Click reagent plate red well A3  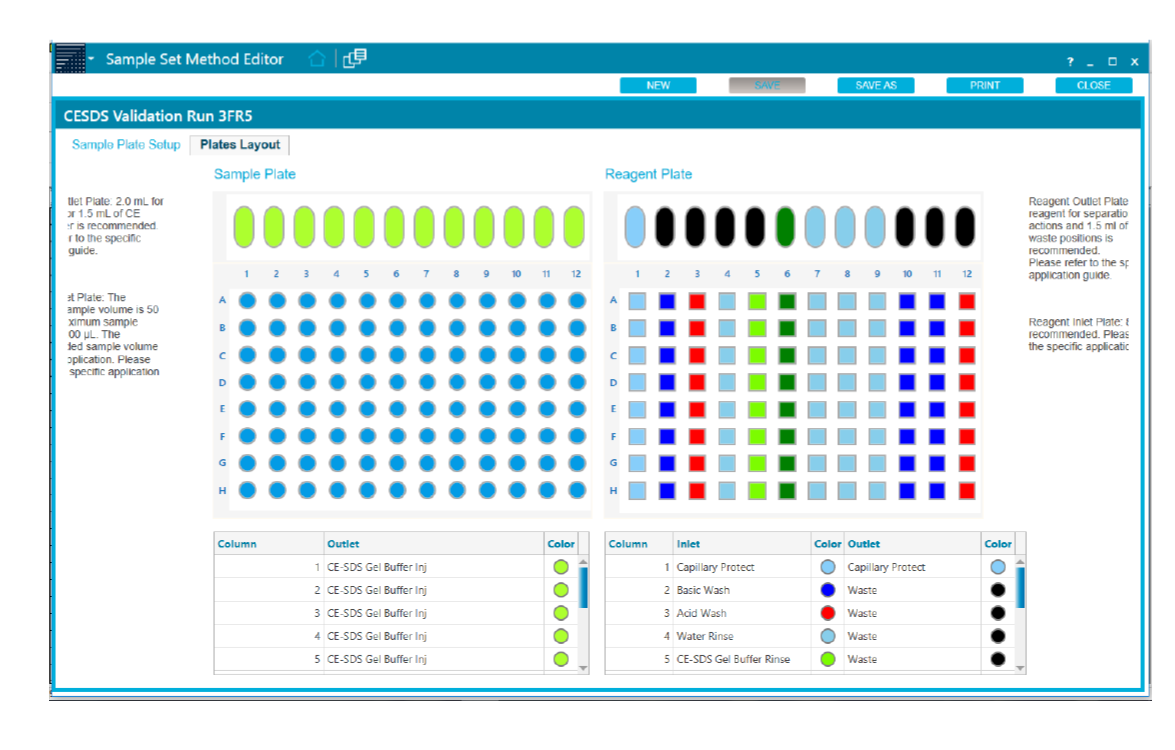point(697,300)
